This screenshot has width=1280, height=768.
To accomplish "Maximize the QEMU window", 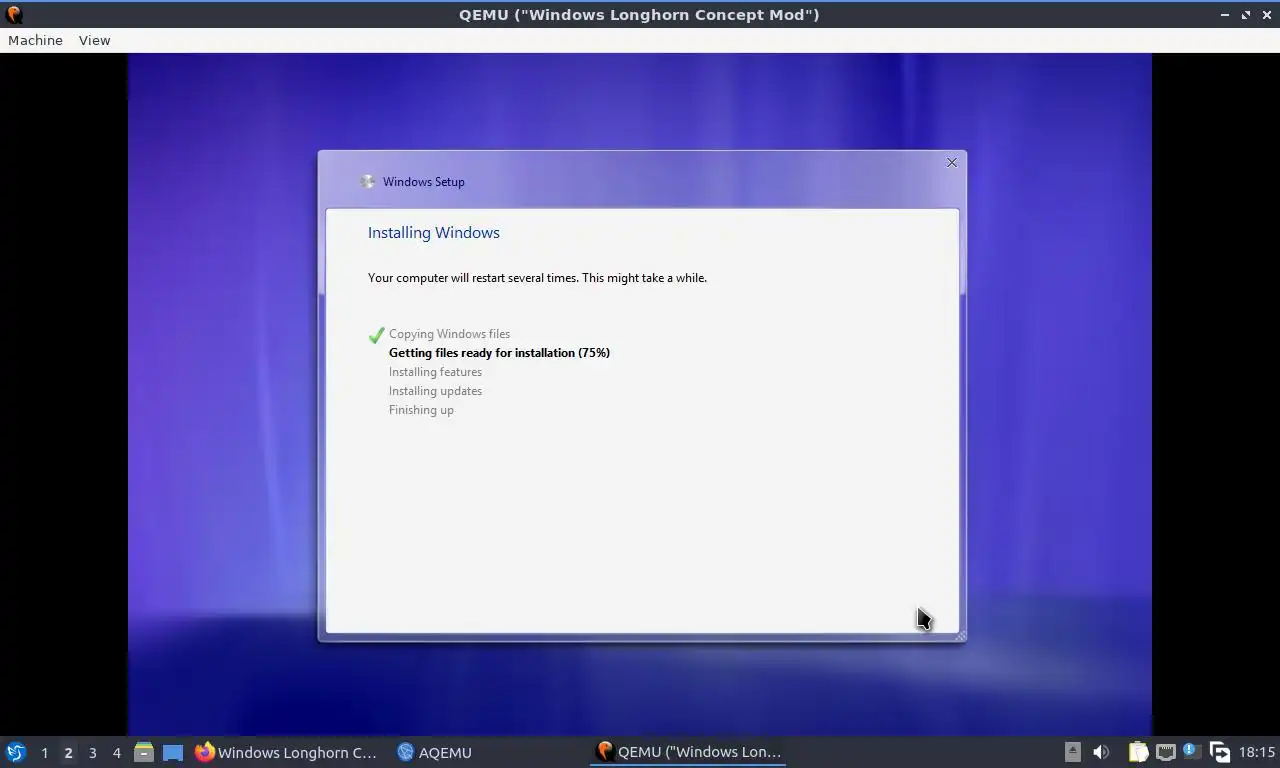I will (1246, 15).
